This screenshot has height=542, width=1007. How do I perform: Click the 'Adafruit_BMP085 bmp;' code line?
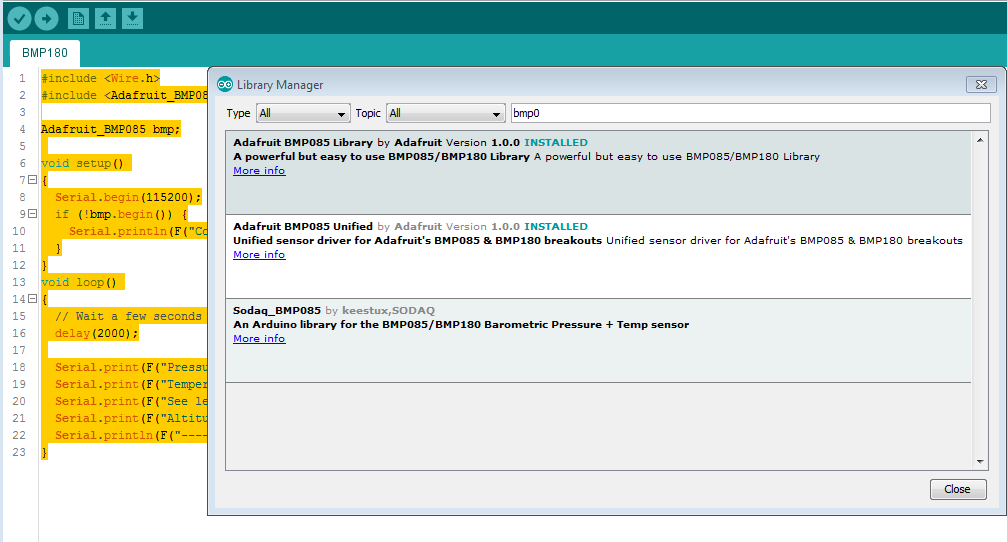[110, 129]
